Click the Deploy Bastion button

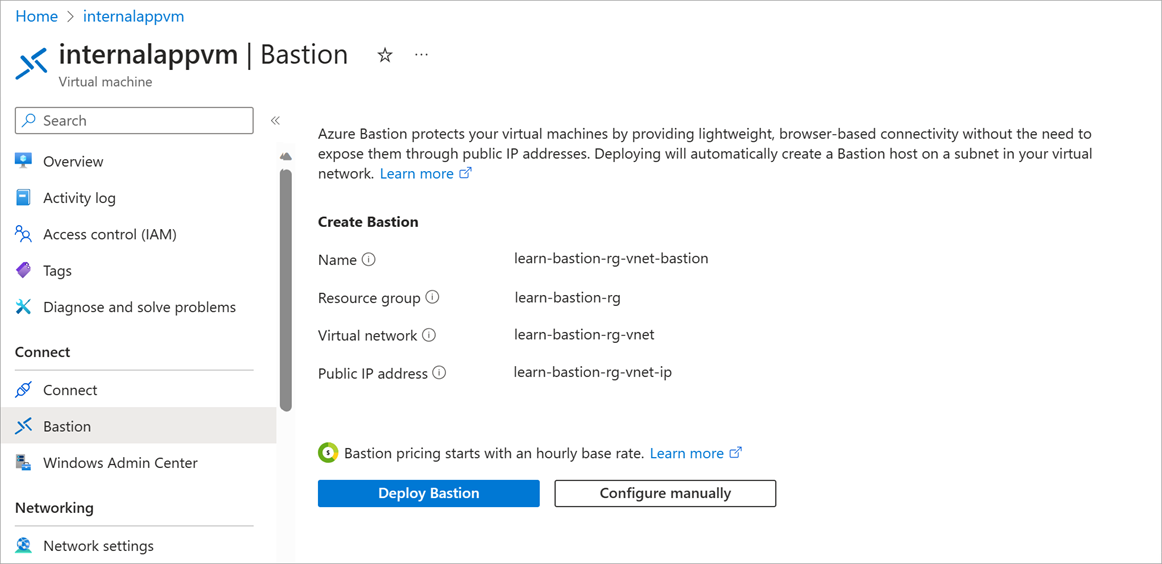tap(428, 493)
